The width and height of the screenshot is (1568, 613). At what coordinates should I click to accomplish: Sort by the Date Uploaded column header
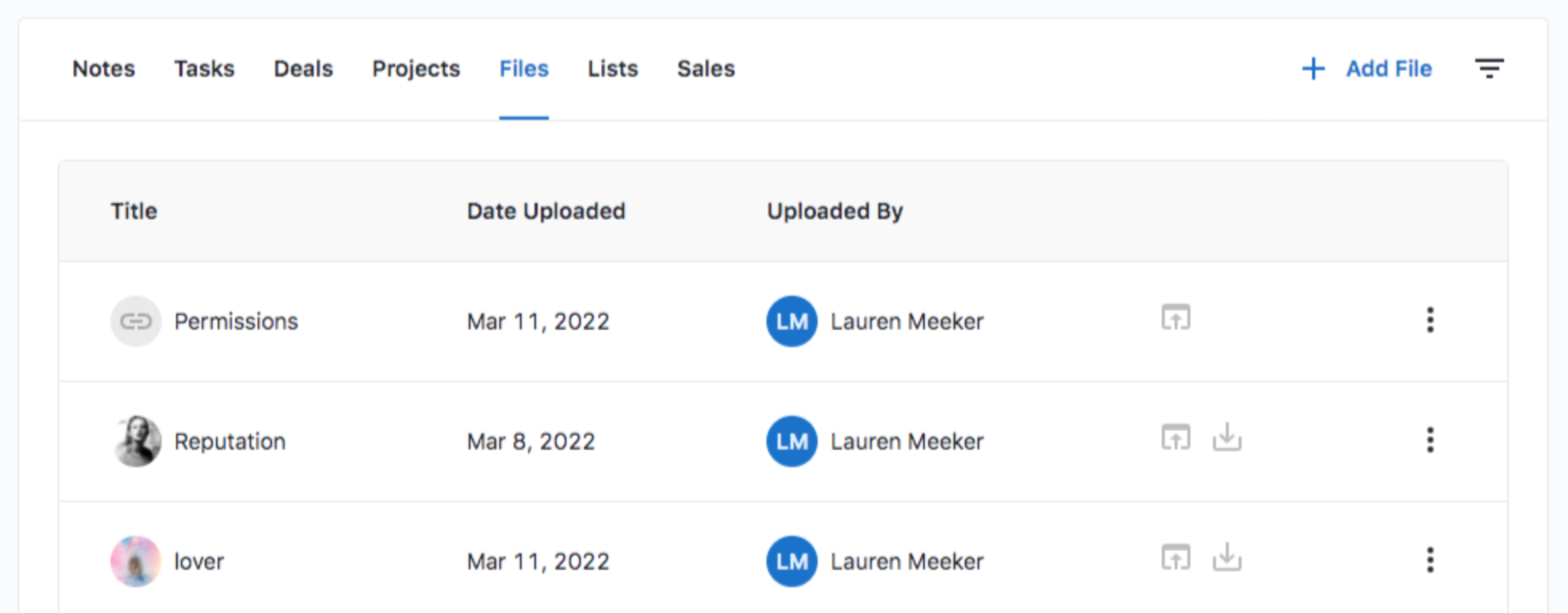tap(546, 211)
